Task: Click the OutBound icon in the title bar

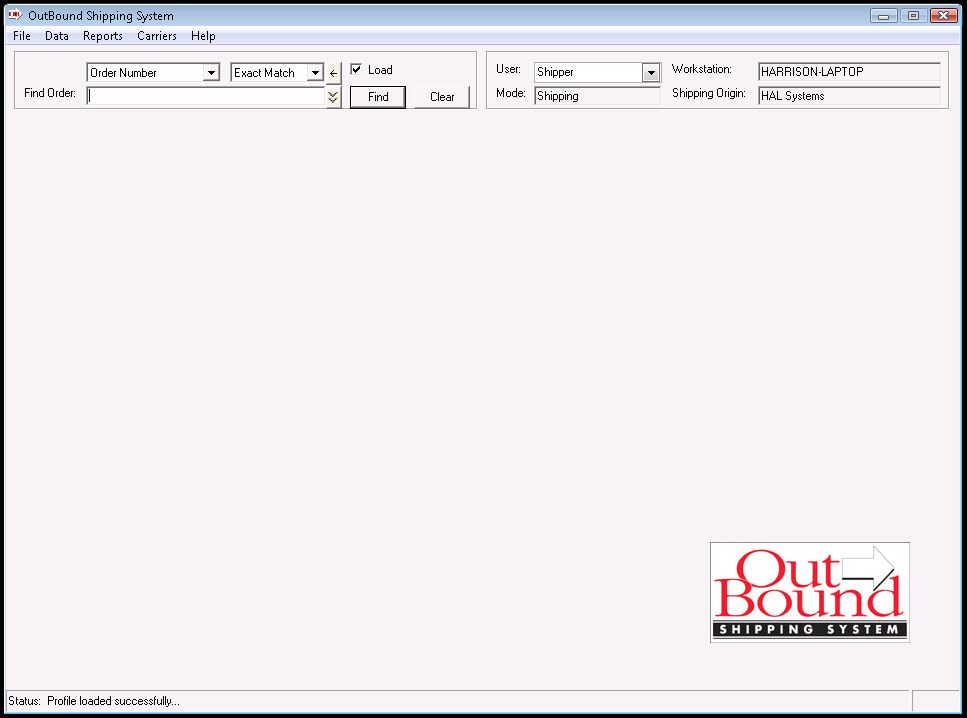Action: click(x=13, y=15)
